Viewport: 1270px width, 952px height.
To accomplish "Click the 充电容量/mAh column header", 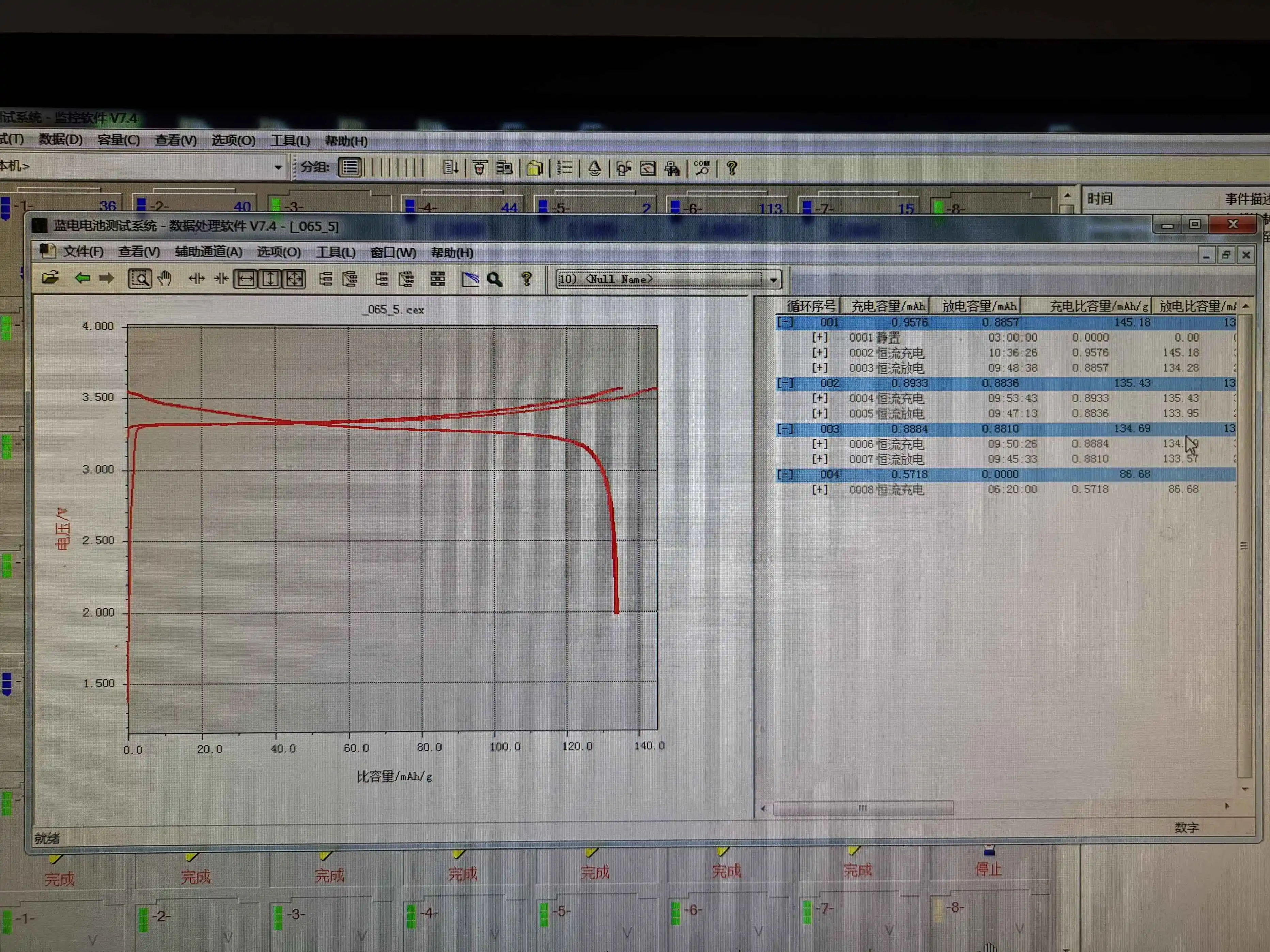I will click(x=887, y=306).
